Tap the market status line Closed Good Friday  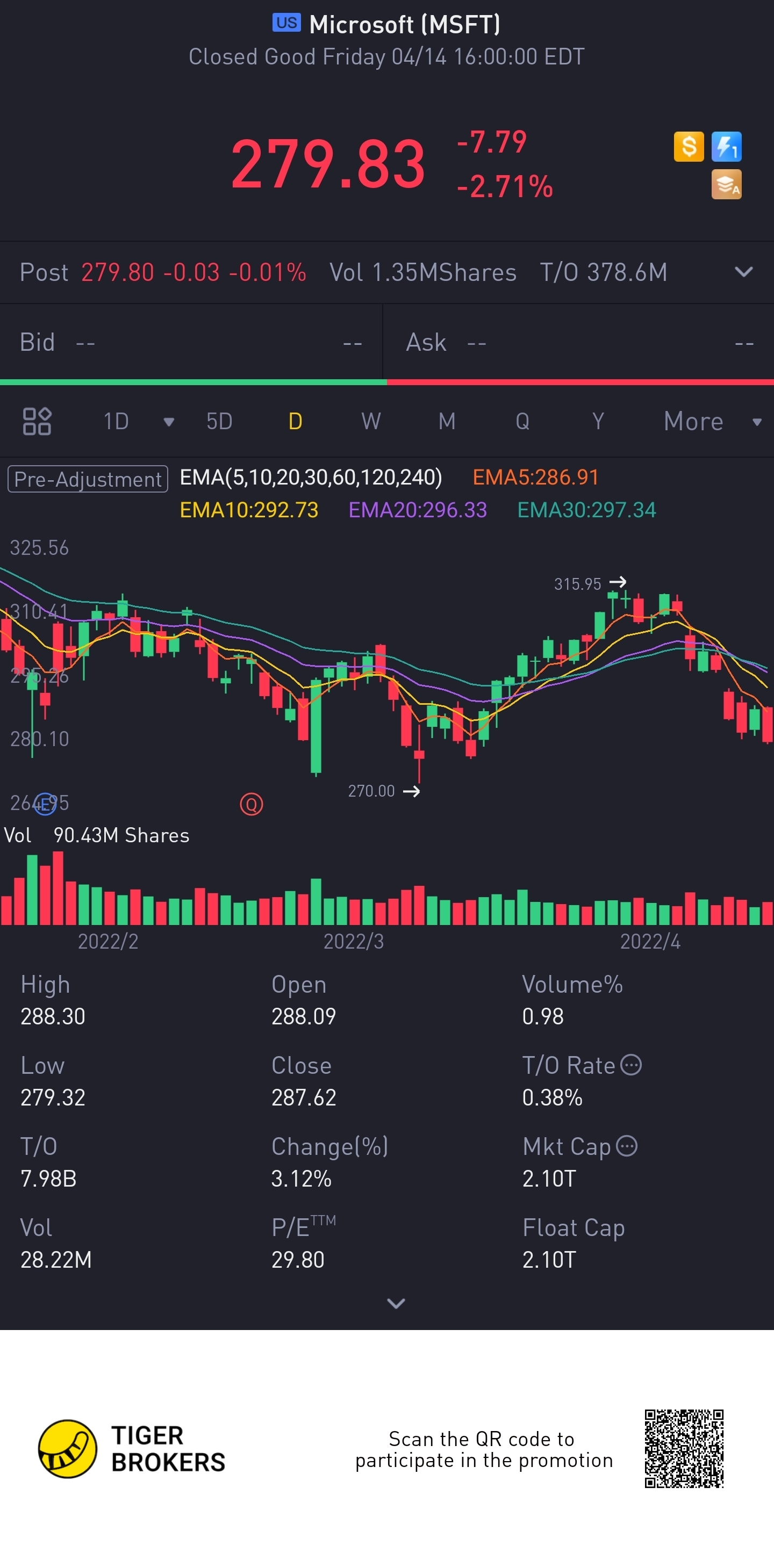pyautogui.click(x=386, y=56)
